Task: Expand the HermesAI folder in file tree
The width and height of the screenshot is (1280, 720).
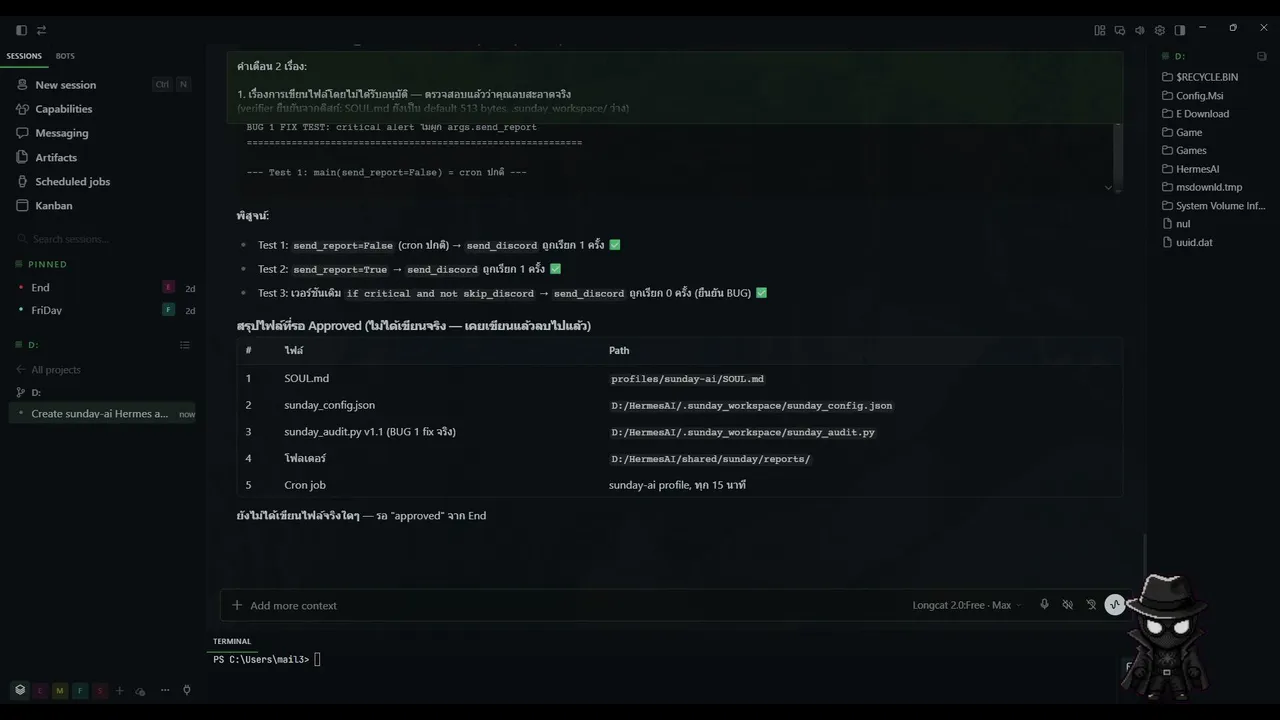Action: click(1197, 169)
